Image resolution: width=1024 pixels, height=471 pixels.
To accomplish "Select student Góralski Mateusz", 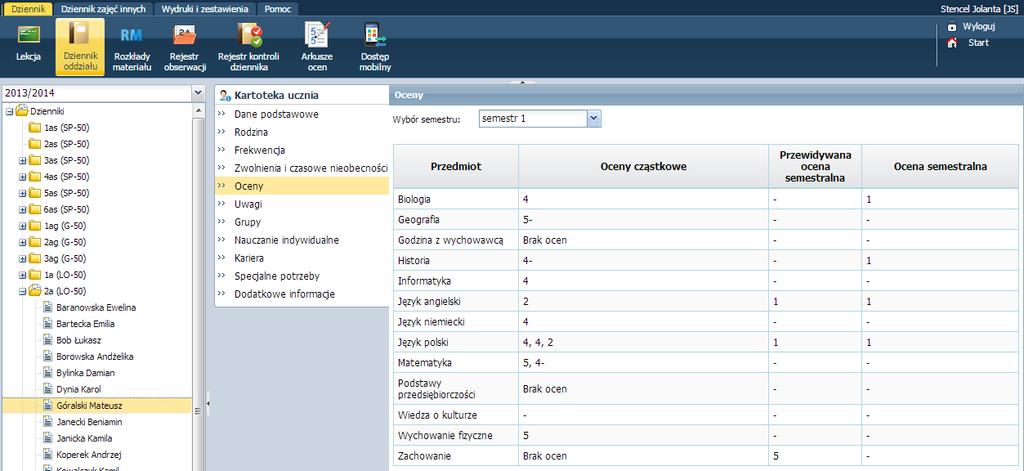I will (89, 405).
